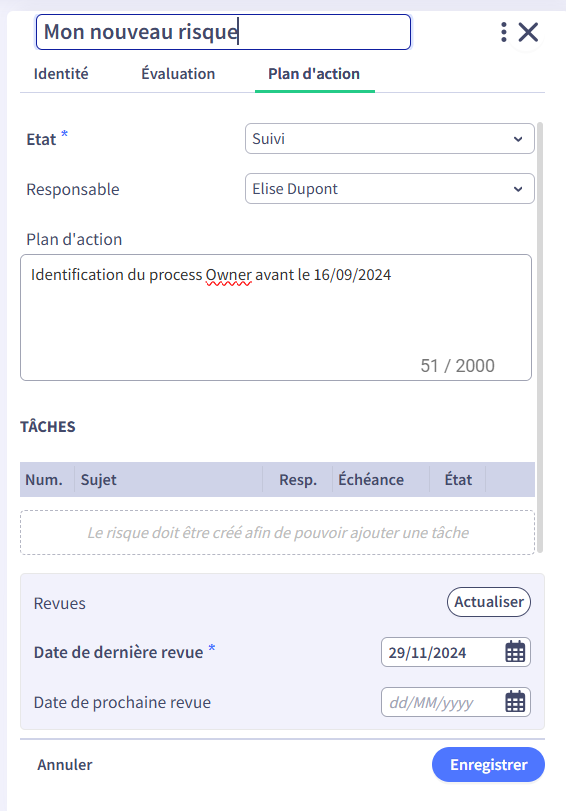Image resolution: width=566 pixels, height=811 pixels.
Task: Click the vertical scrollbar of the form
Action: (540, 337)
